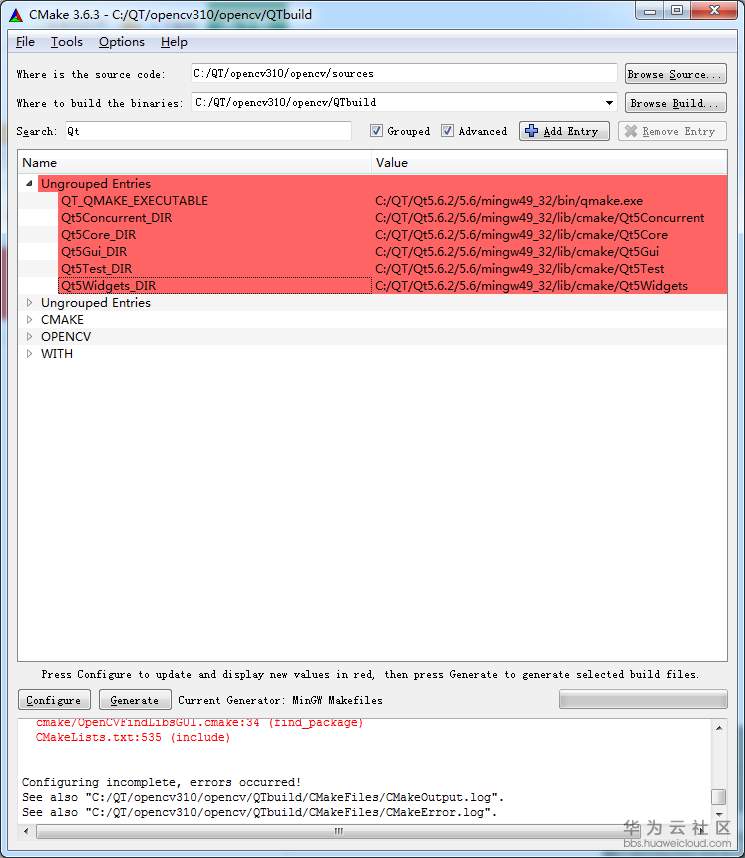Select the QT_QMAKE_EXECUTABLE entry
The height and width of the screenshot is (858, 745).
click(x=134, y=201)
